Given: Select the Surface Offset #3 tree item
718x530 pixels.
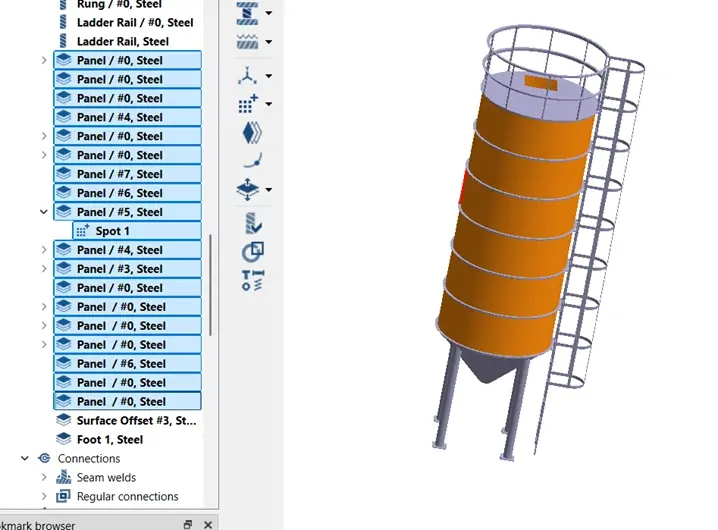Looking at the screenshot, I should tap(136, 421).
